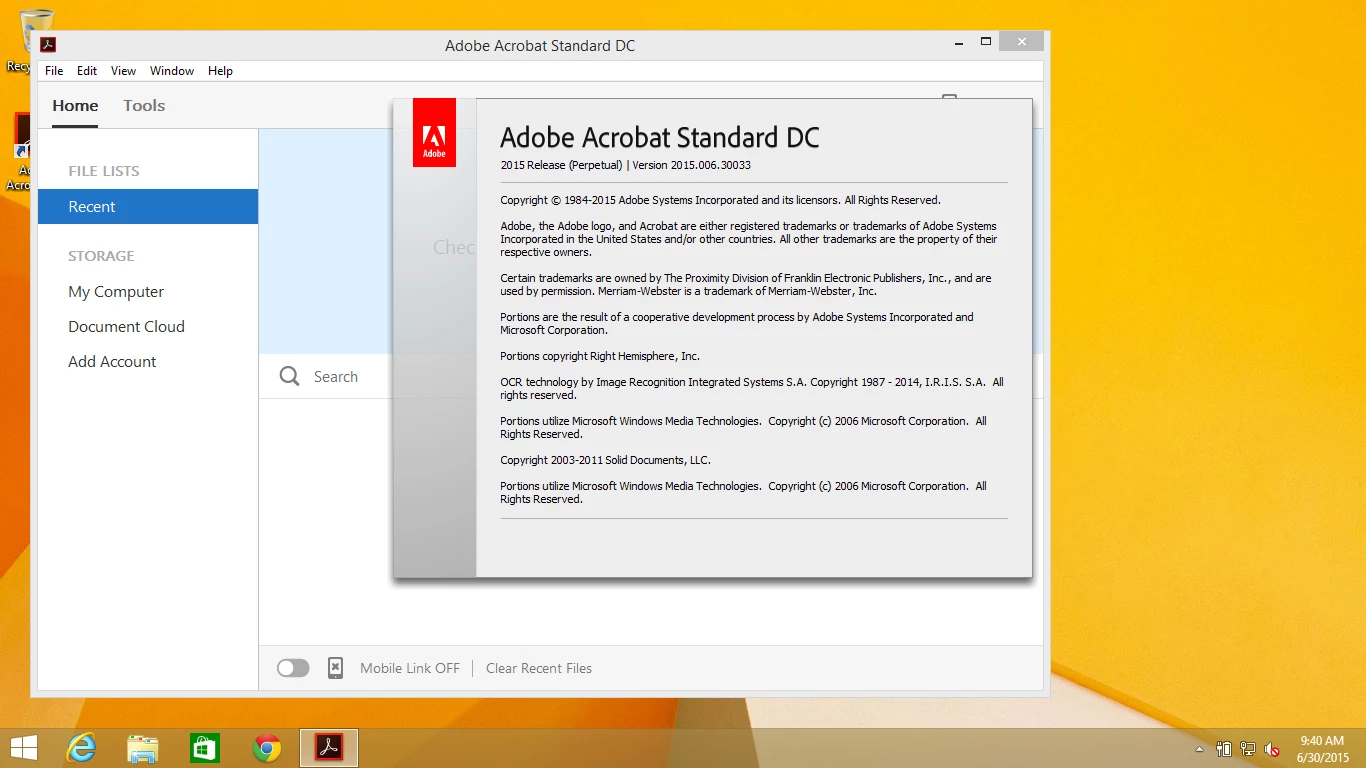Click the Copyright 1984-2015 Adobe Systems line

tap(720, 200)
